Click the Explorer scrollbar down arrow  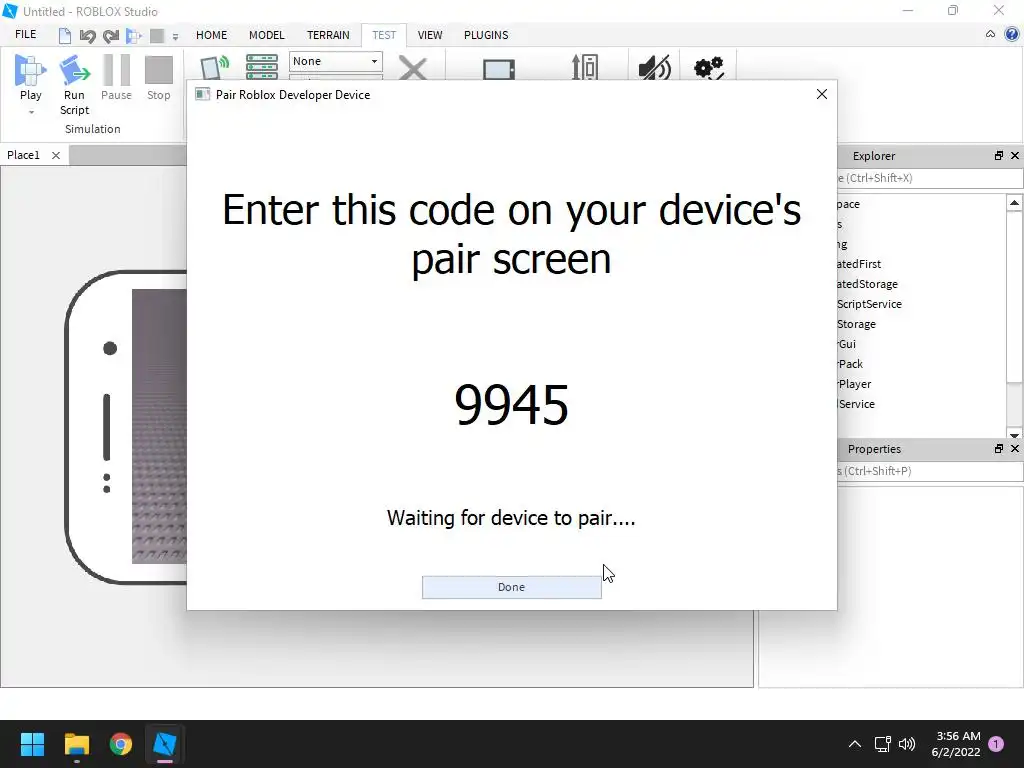point(1014,434)
